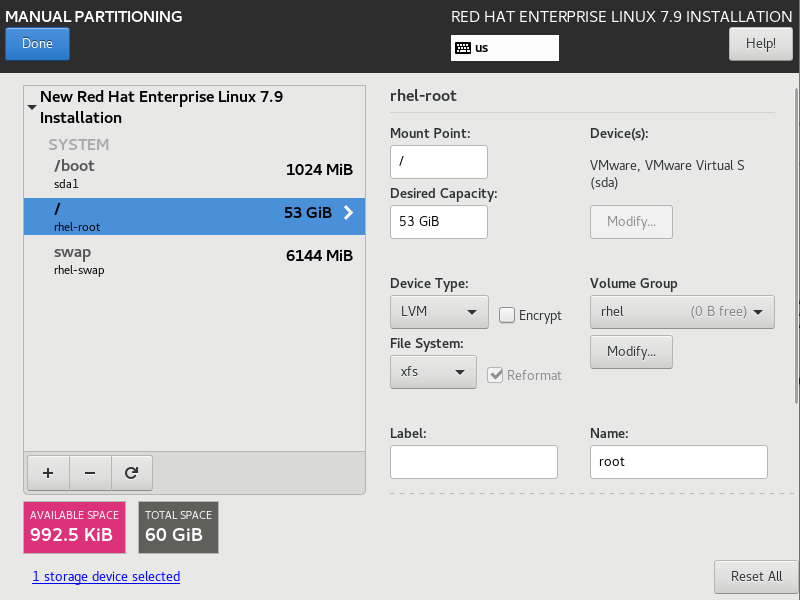
Task: Select the / rhel-root partition row
Action: click(x=194, y=216)
